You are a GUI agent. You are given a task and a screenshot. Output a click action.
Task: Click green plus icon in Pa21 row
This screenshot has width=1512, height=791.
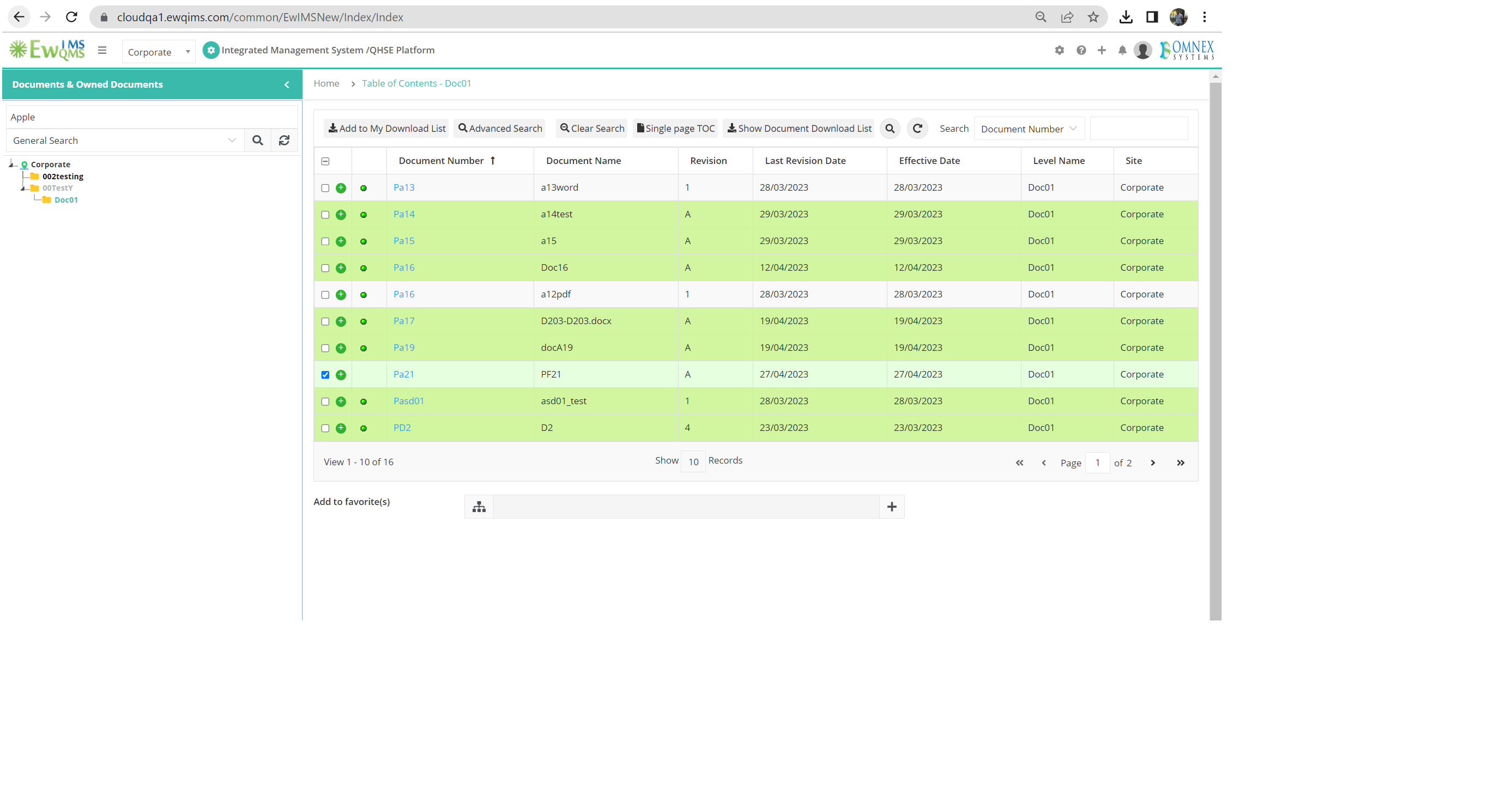pyautogui.click(x=341, y=375)
